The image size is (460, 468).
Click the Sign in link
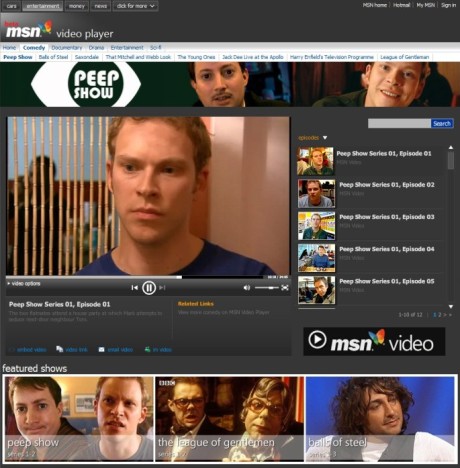tap(448, 5)
